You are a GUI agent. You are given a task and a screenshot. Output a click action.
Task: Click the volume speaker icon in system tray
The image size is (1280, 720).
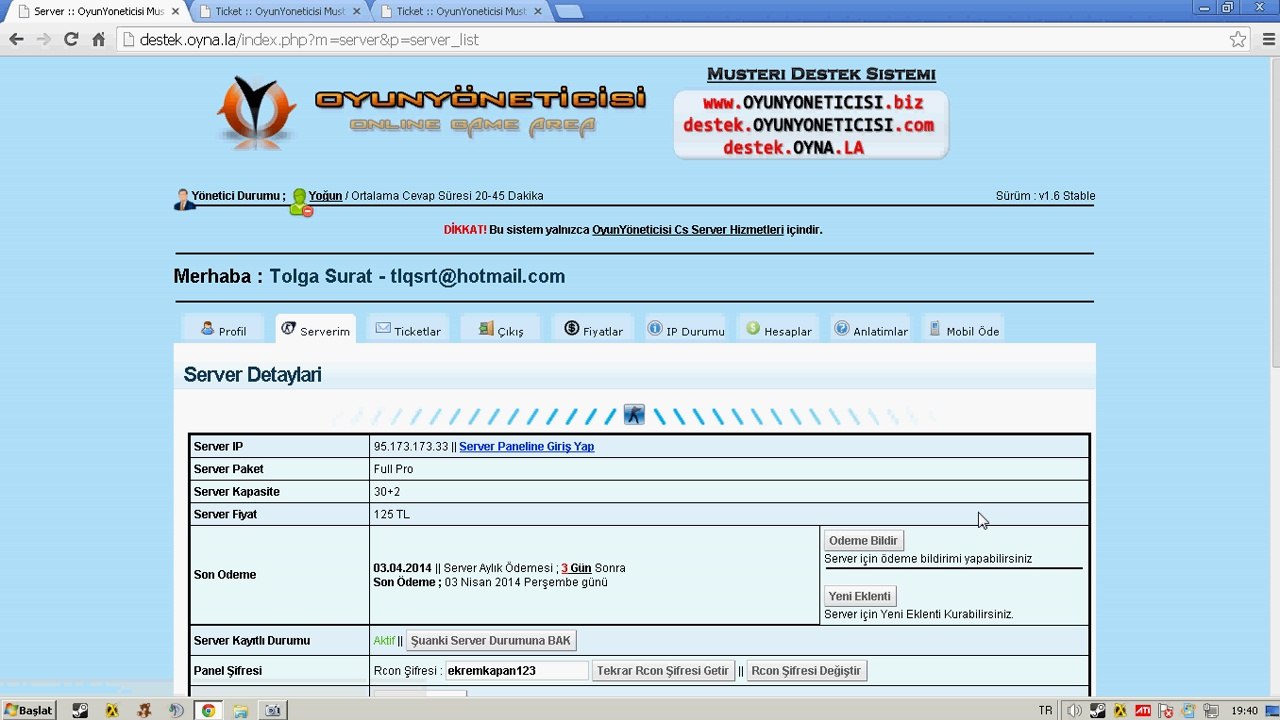[x=1074, y=711]
